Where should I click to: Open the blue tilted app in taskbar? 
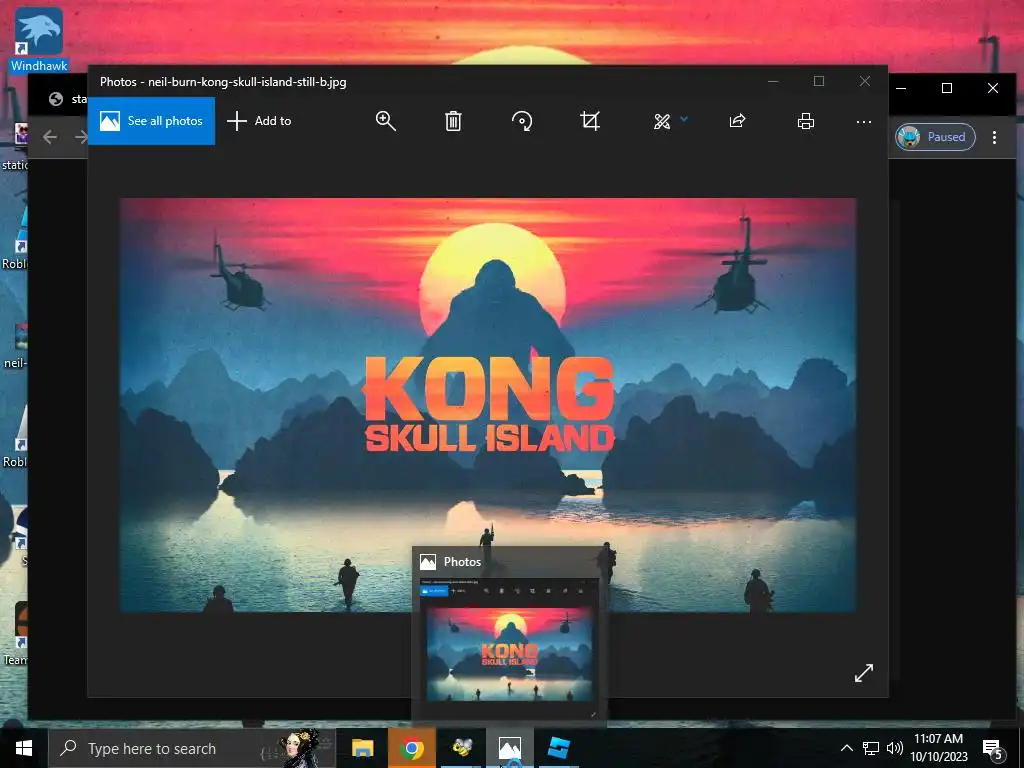click(558, 748)
